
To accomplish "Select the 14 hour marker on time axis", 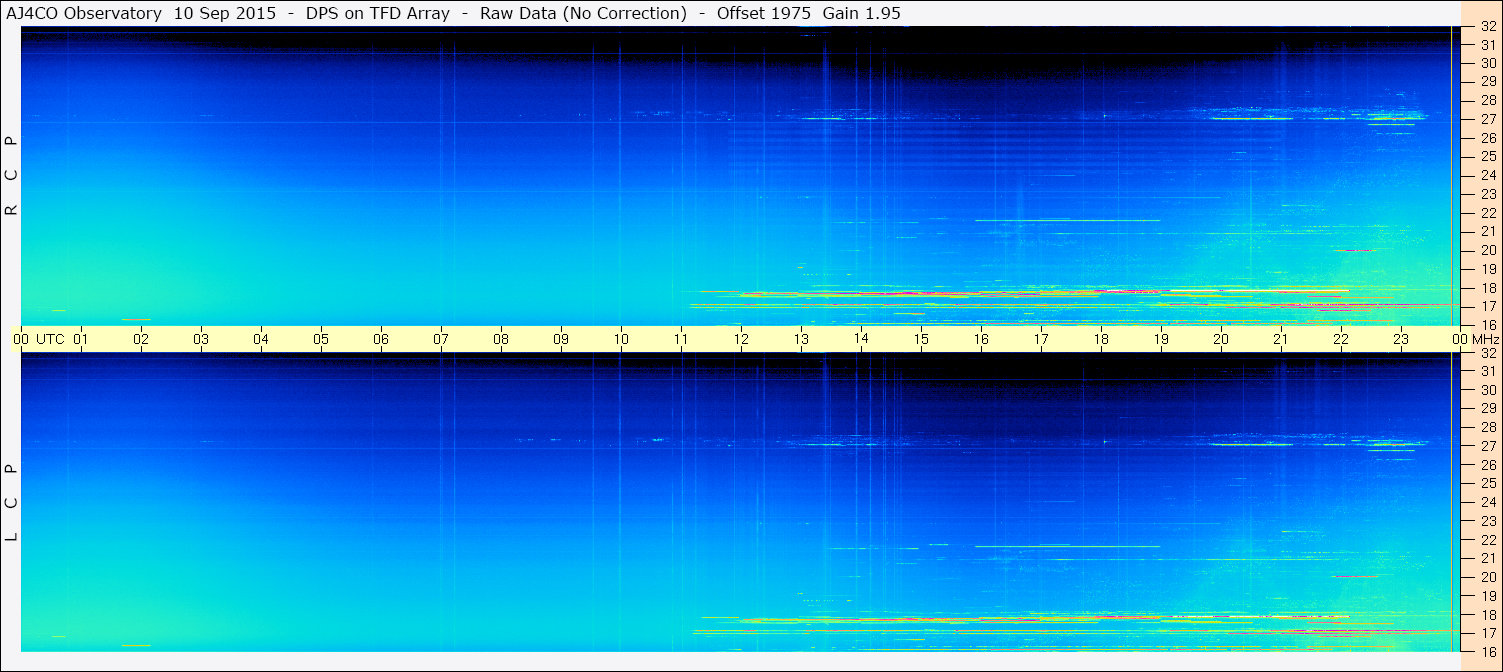I will coord(861,339).
